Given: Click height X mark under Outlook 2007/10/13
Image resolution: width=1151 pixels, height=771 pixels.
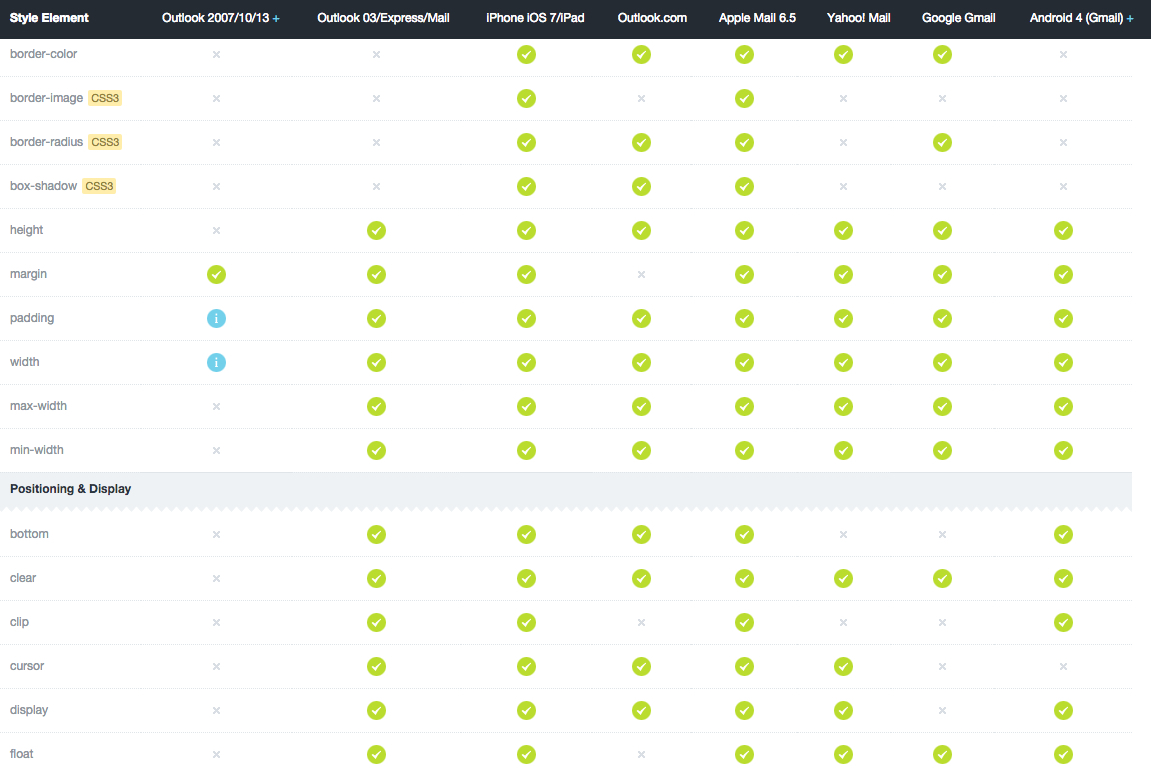Looking at the screenshot, I should tap(217, 231).
